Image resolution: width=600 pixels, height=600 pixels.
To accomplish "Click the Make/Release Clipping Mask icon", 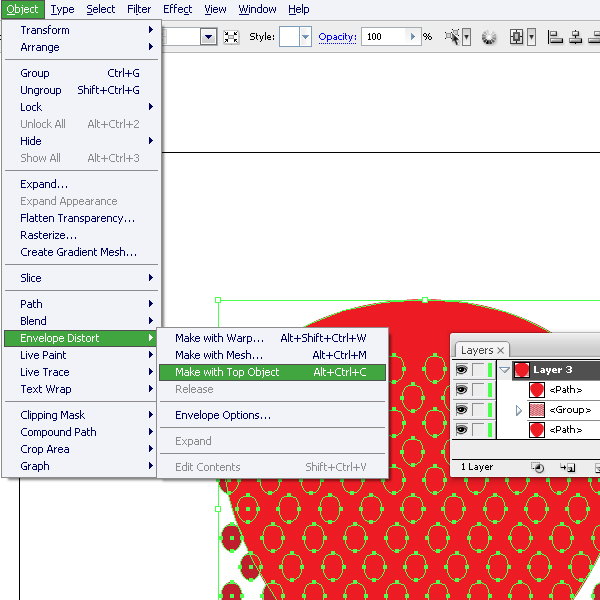I will [537, 467].
